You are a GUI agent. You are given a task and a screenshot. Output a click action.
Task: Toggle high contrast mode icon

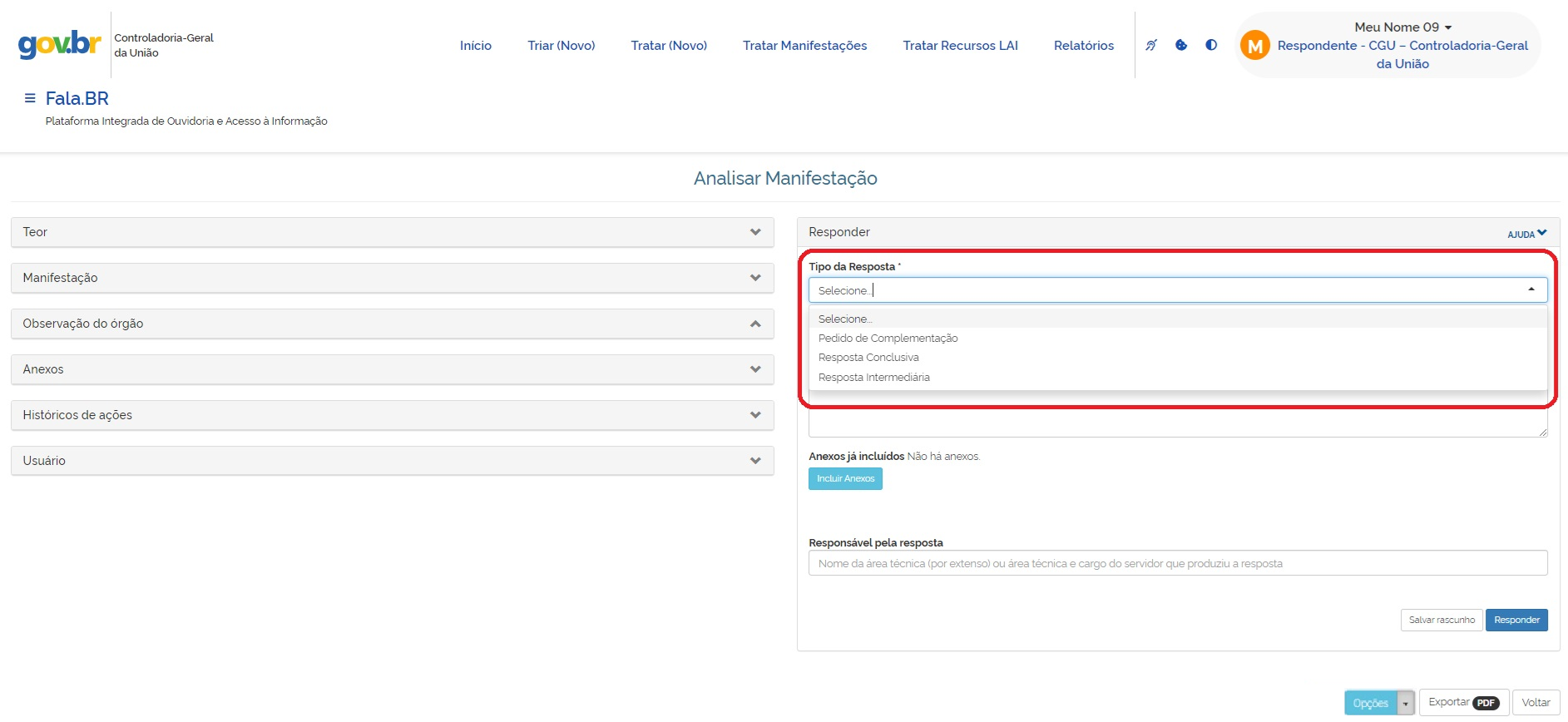1211,45
